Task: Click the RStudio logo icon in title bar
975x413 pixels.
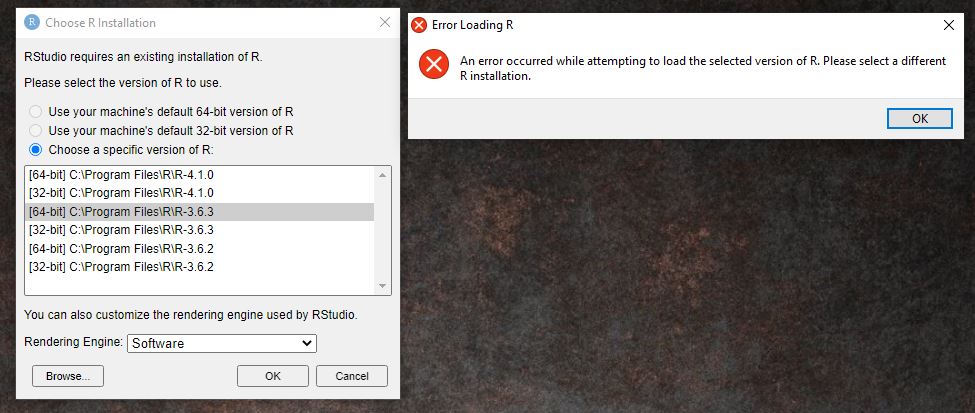Action: click(32, 22)
